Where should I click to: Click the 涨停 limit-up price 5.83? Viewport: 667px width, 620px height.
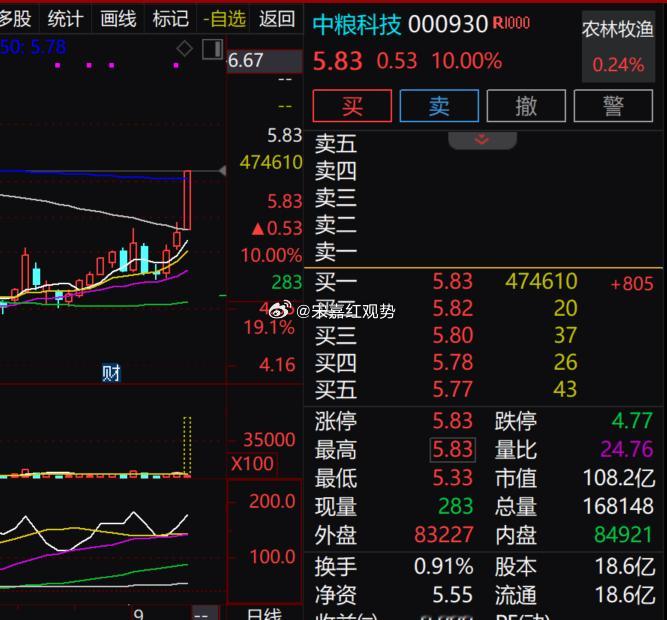click(453, 421)
